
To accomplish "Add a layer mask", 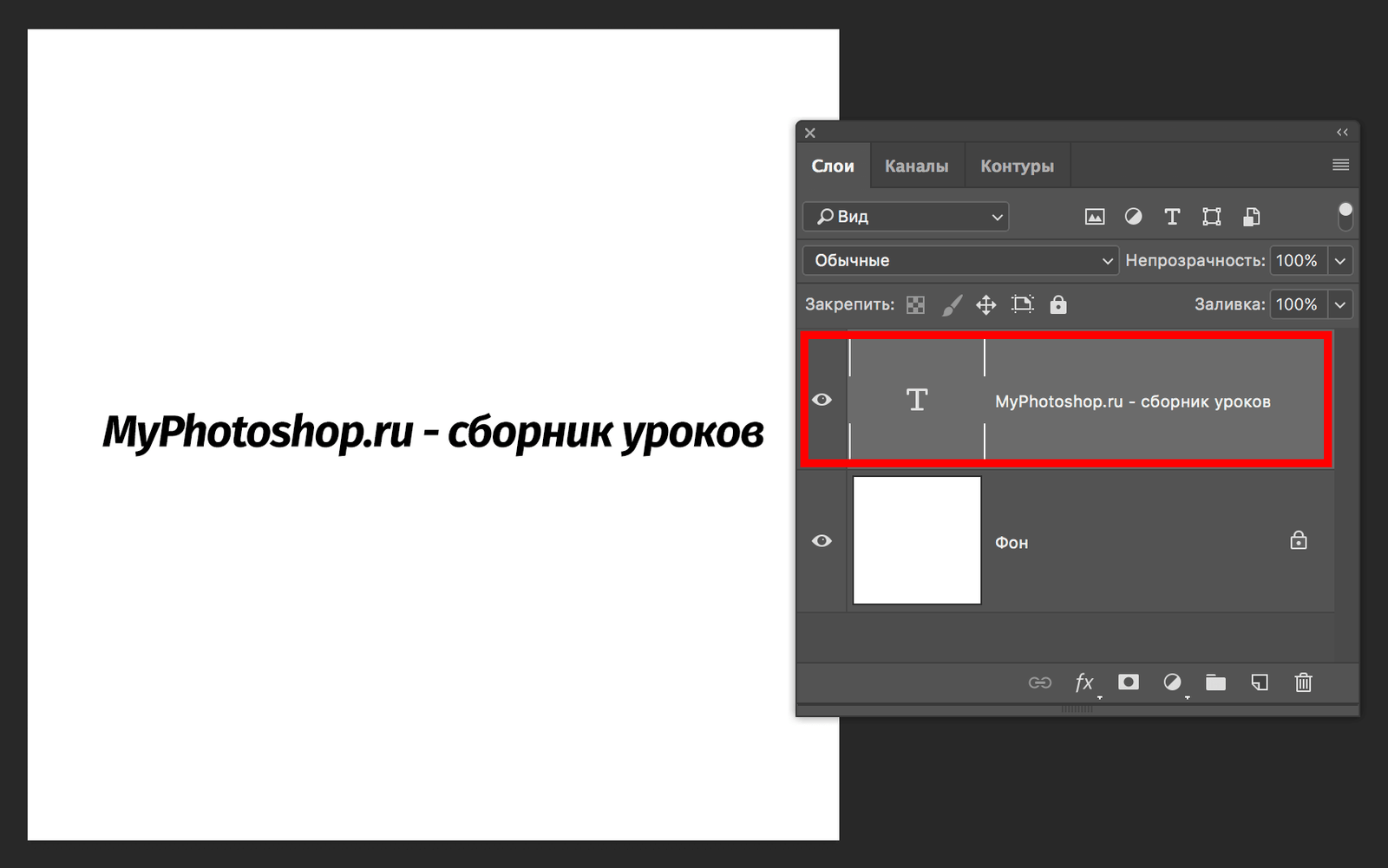I will coord(1128,682).
